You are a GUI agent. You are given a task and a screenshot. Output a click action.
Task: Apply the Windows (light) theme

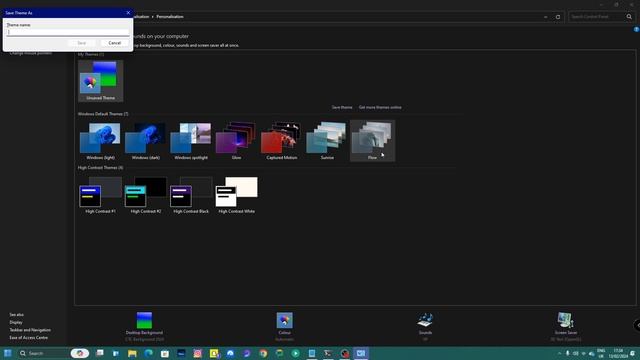(x=100, y=141)
